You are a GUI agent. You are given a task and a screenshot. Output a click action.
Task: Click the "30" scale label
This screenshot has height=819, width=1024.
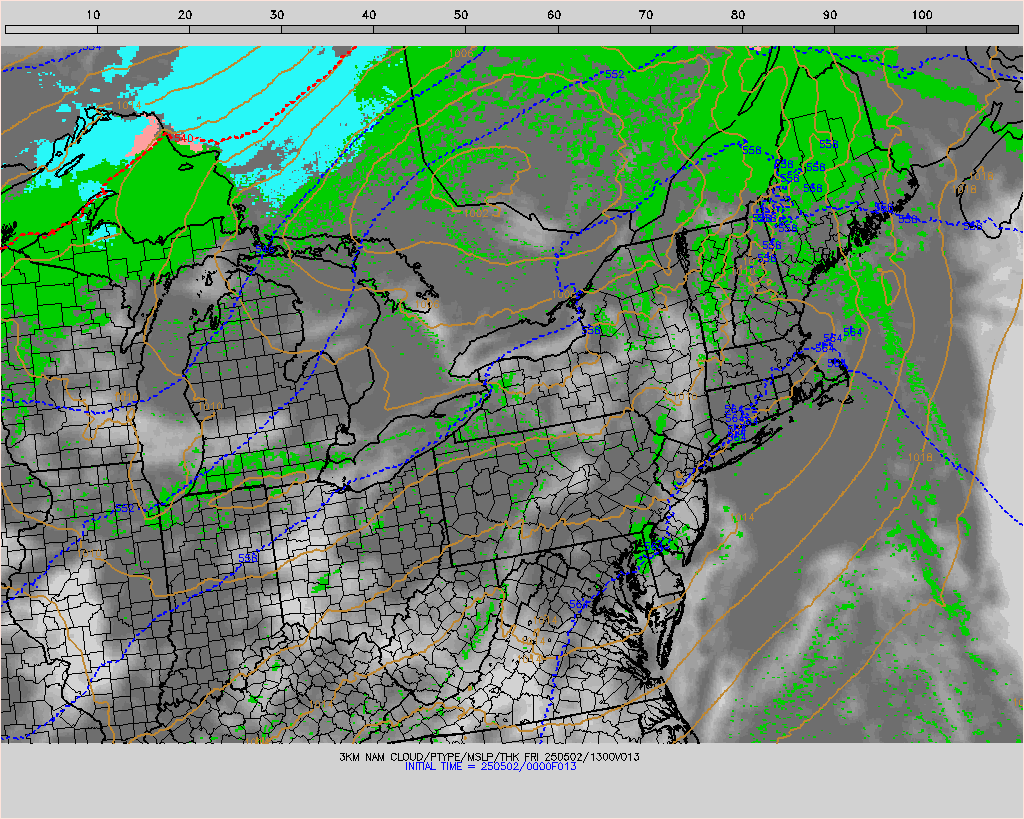(x=277, y=14)
